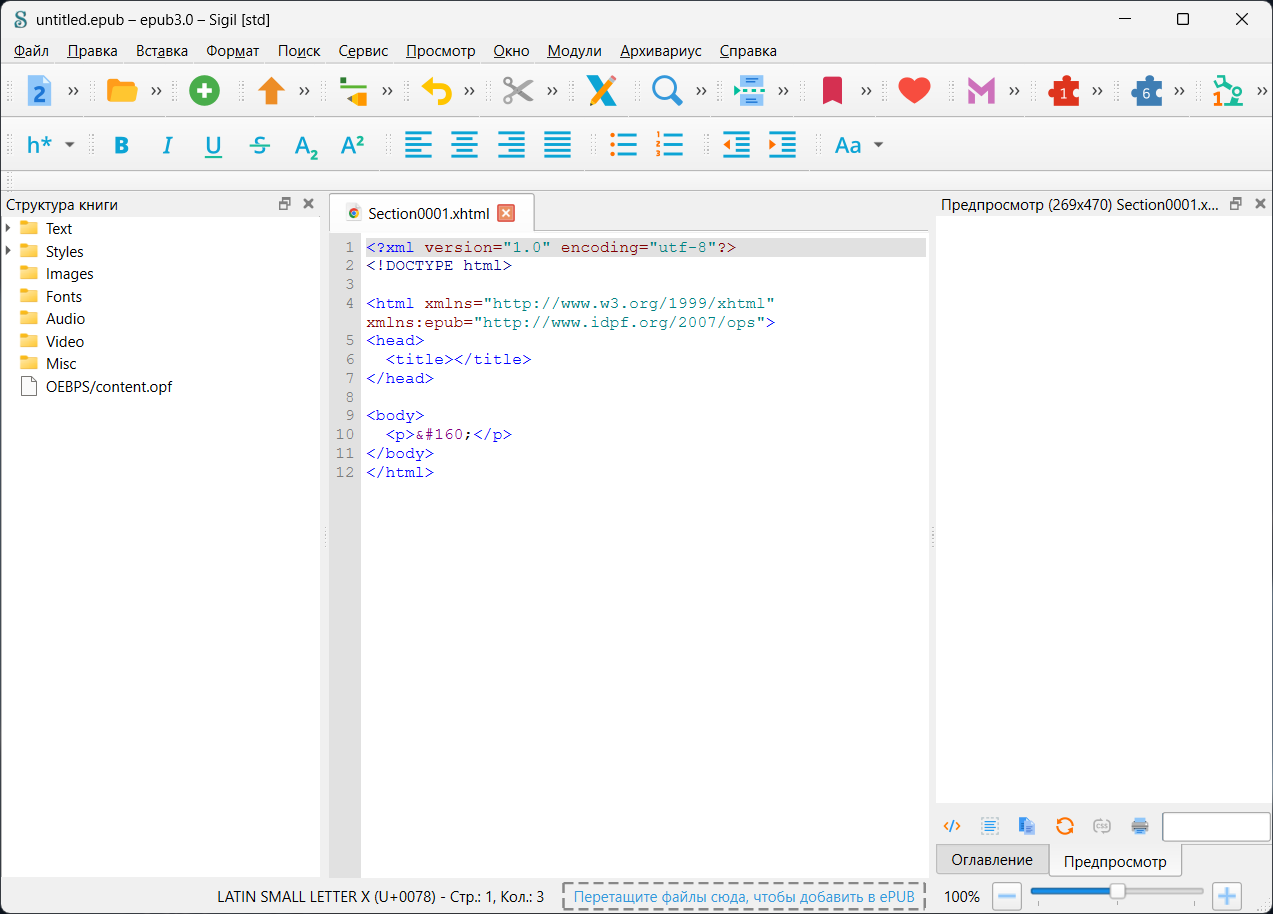Expand more tools after magnifier icon
1273x914 pixels.
pyautogui.click(x=701, y=91)
